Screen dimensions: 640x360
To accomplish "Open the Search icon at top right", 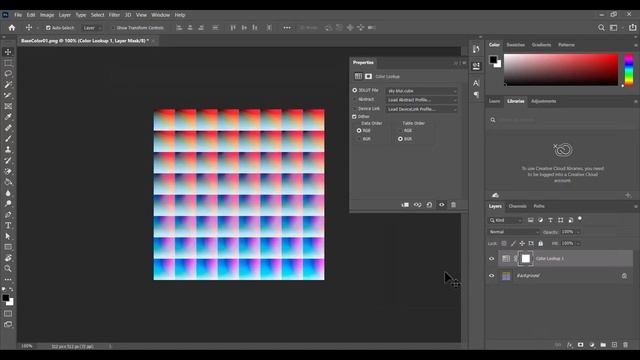I will (601, 28).
